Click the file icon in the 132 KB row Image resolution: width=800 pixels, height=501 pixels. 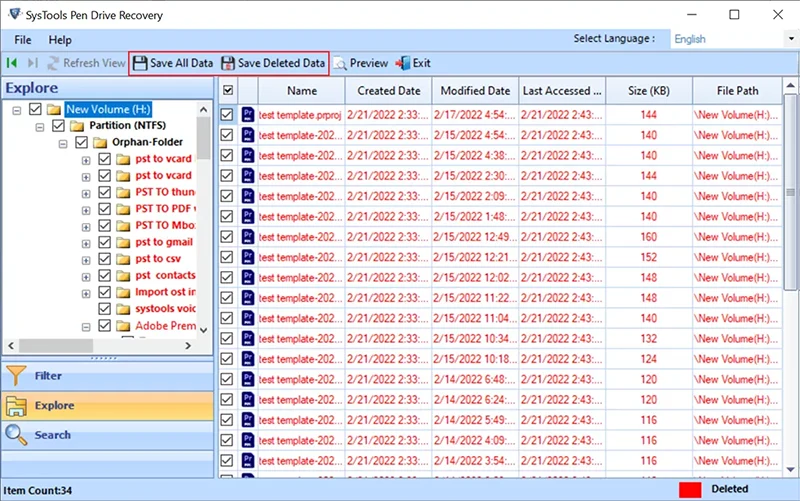[248, 338]
